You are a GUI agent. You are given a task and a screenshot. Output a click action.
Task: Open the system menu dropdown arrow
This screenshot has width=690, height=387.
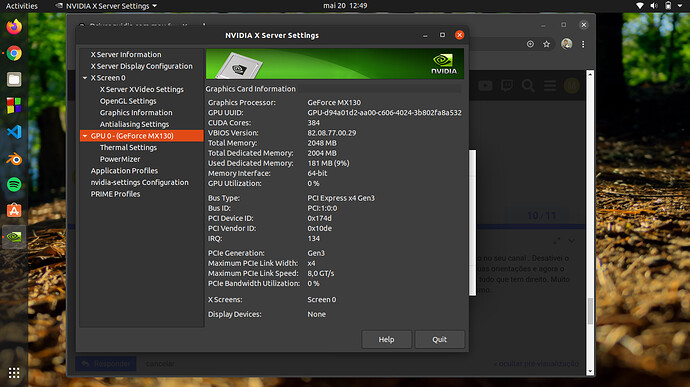680,6
